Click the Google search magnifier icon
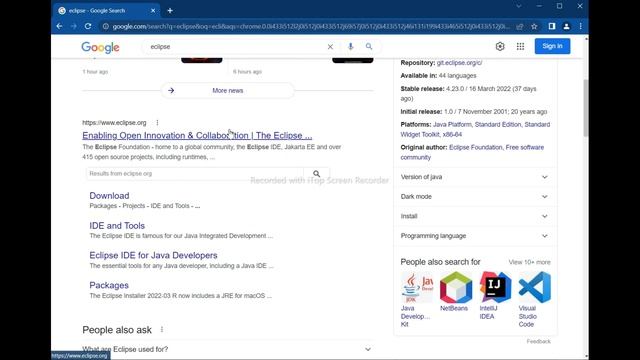This screenshot has height=360, width=640. pos(369,47)
